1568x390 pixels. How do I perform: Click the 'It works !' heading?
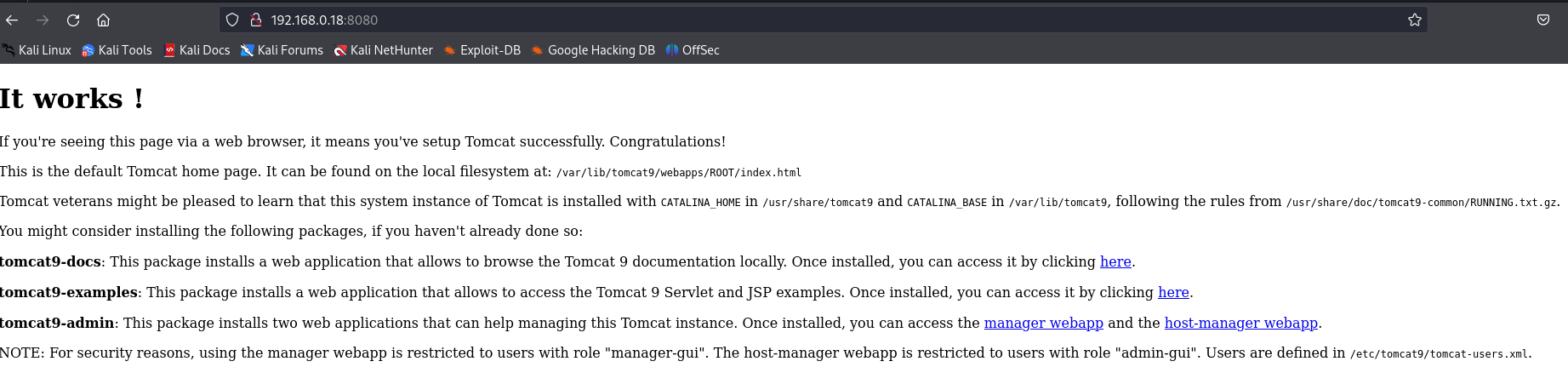pos(71,99)
